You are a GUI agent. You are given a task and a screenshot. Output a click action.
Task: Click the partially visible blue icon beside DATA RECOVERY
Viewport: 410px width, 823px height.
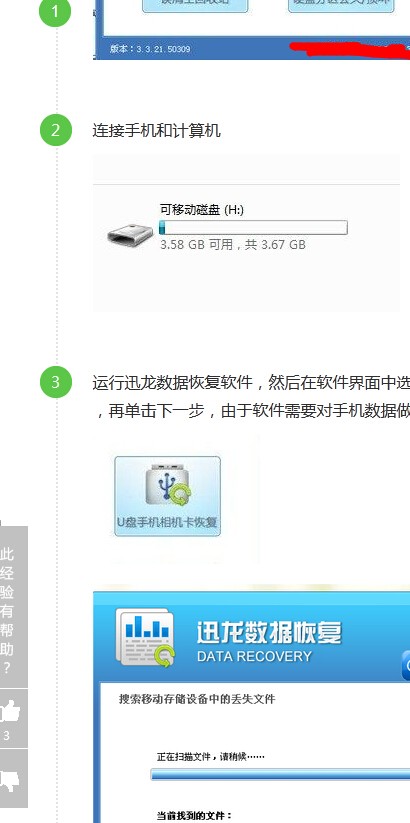[x=406, y=666]
